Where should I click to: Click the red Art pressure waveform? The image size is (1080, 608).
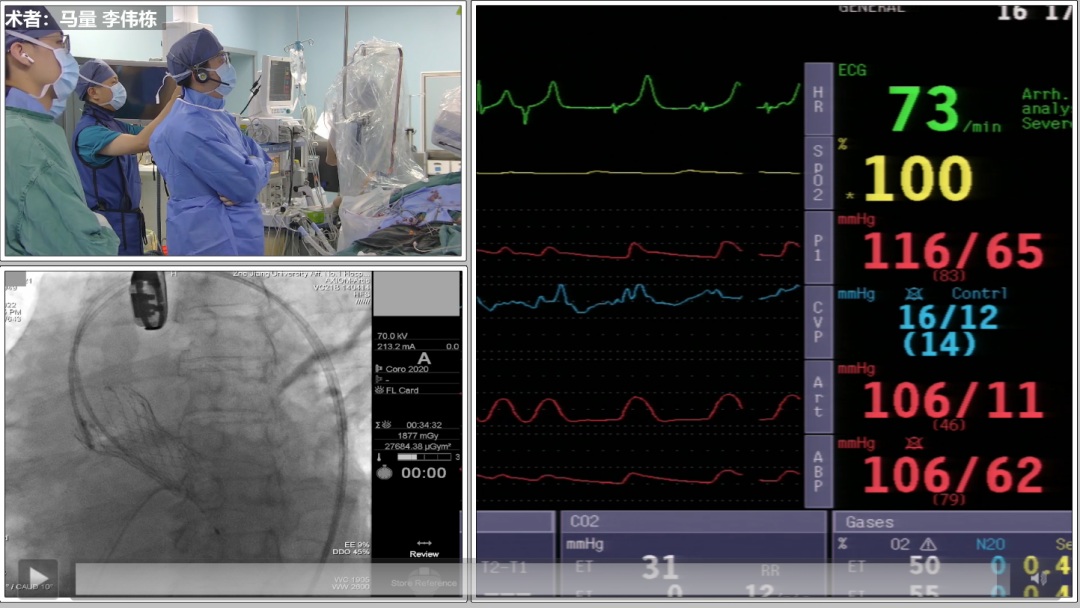point(638,408)
